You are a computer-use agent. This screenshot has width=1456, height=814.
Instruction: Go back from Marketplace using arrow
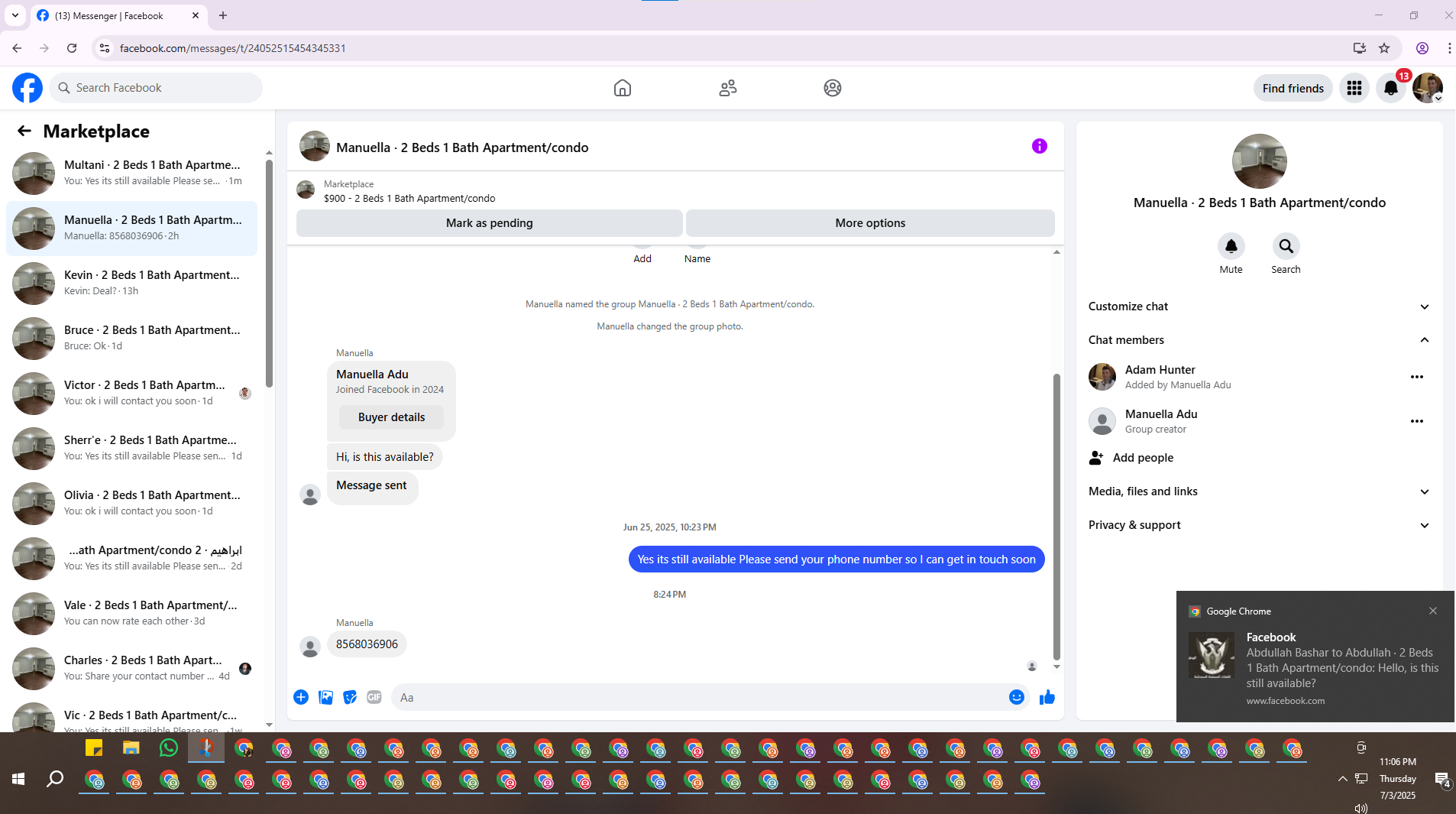click(24, 131)
